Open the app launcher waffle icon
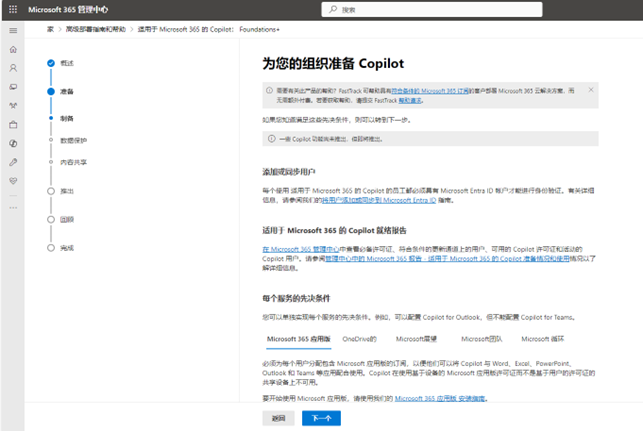643x431 pixels. pyautogui.click(x=13, y=9)
